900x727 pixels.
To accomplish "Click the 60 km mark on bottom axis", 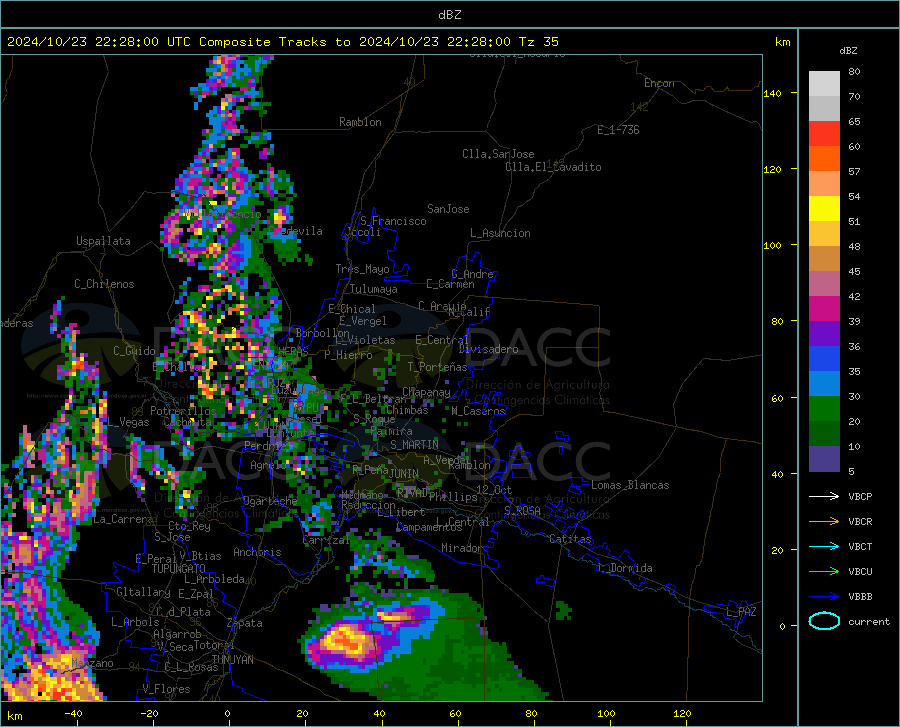I will 455,714.
